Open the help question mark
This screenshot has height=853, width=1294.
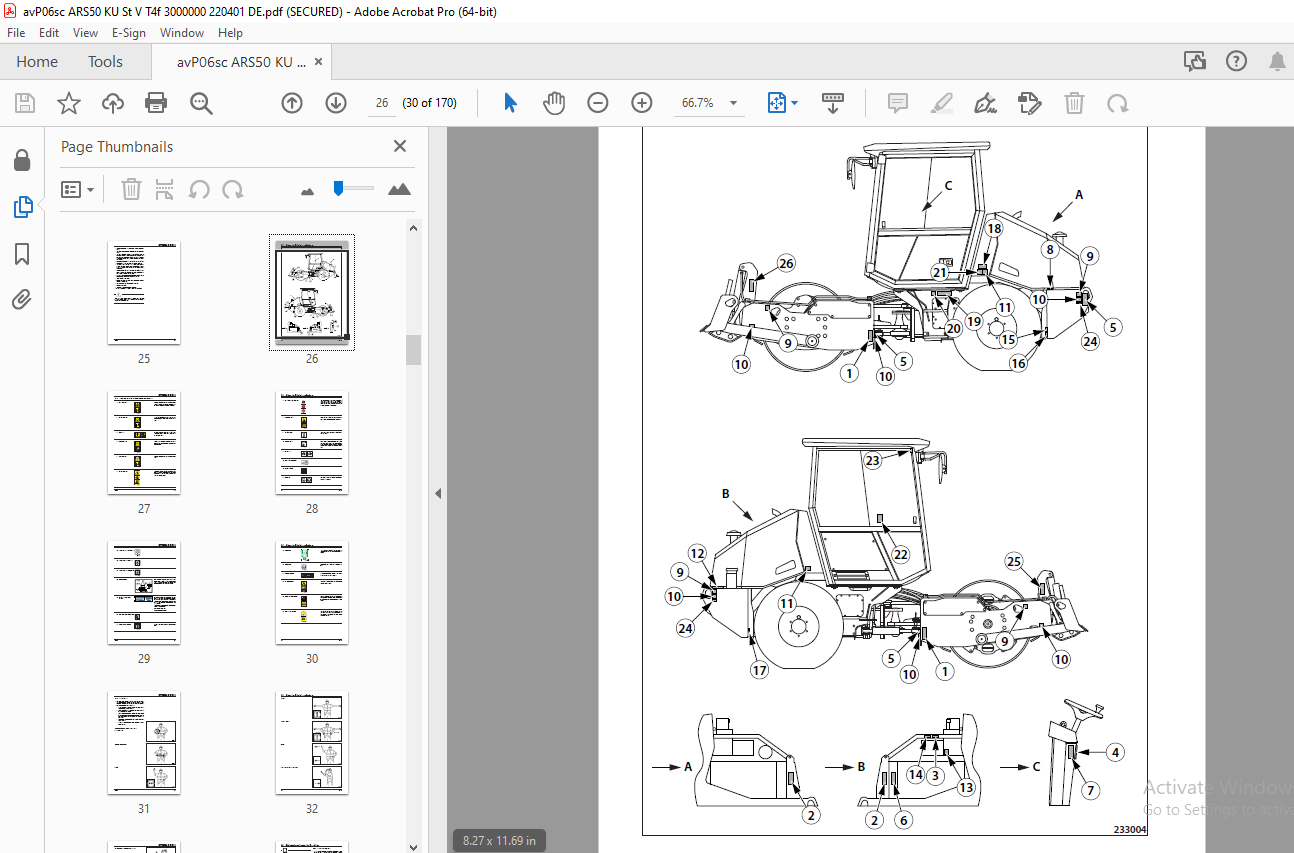point(1236,62)
